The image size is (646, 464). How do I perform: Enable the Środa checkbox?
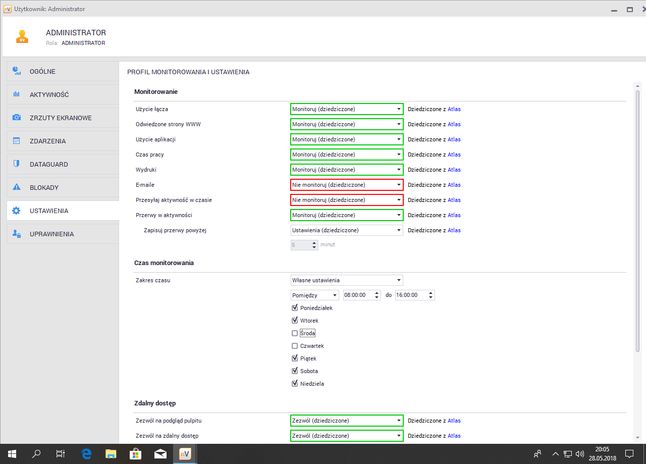[x=295, y=333]
